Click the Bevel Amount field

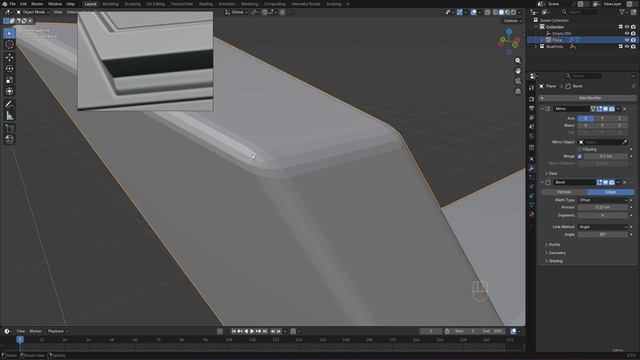(x=602, y=207)
